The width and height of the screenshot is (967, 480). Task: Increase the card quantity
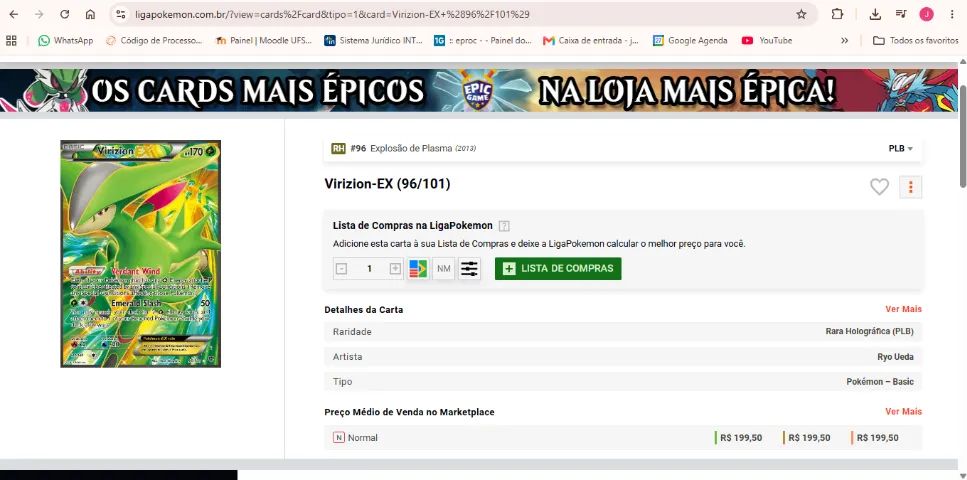395,268
